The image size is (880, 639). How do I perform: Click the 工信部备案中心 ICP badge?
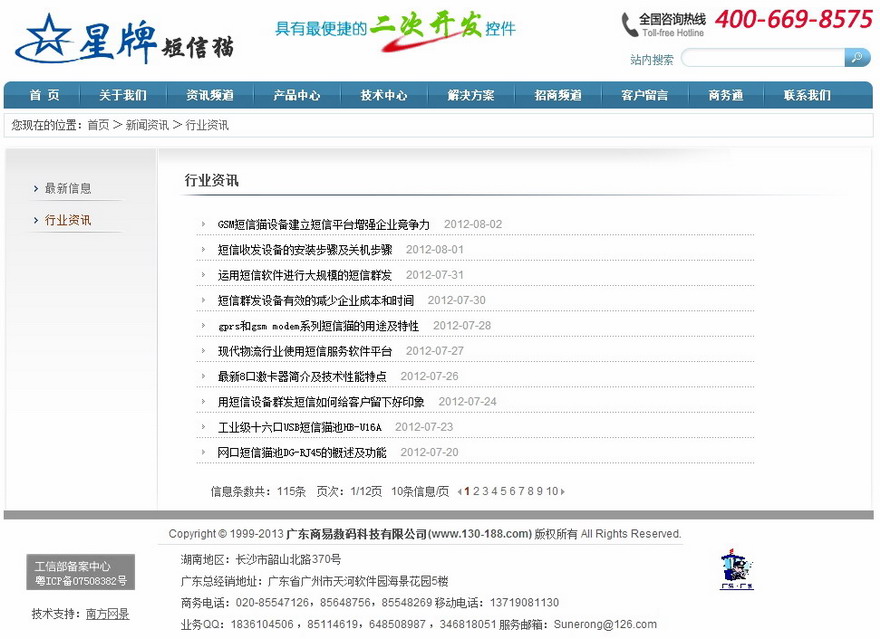[x=80, y=573]
